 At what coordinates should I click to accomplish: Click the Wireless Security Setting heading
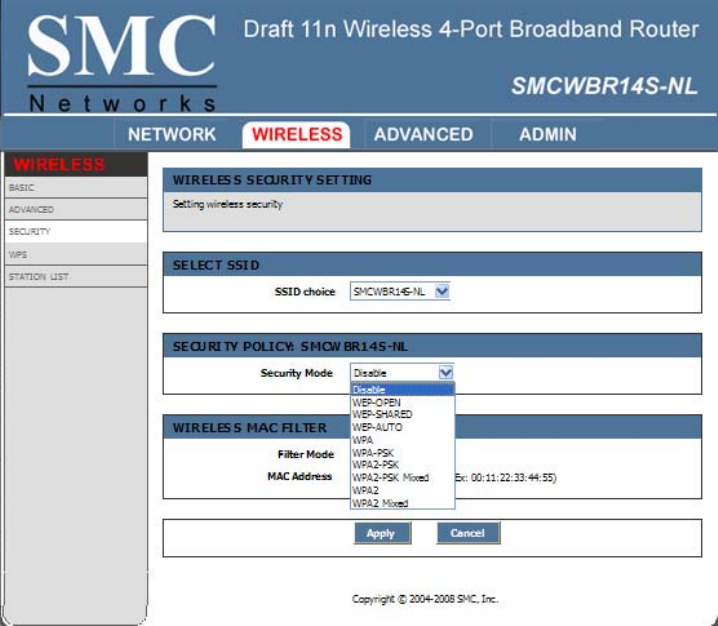pos(272,180)
